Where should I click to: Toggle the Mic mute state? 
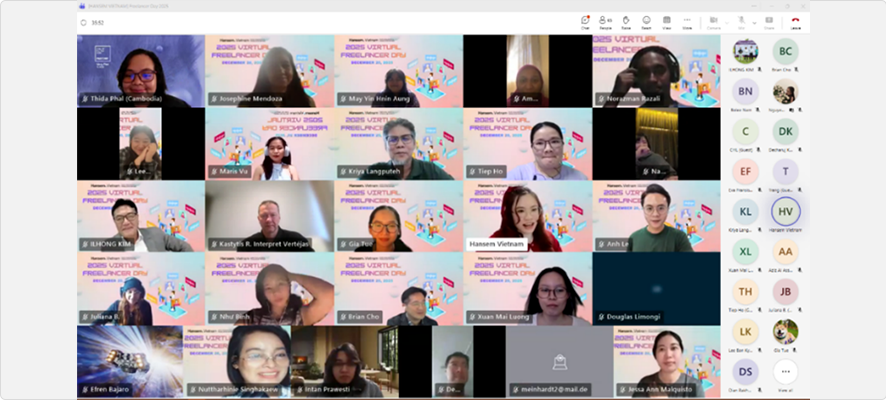[741, 22]
